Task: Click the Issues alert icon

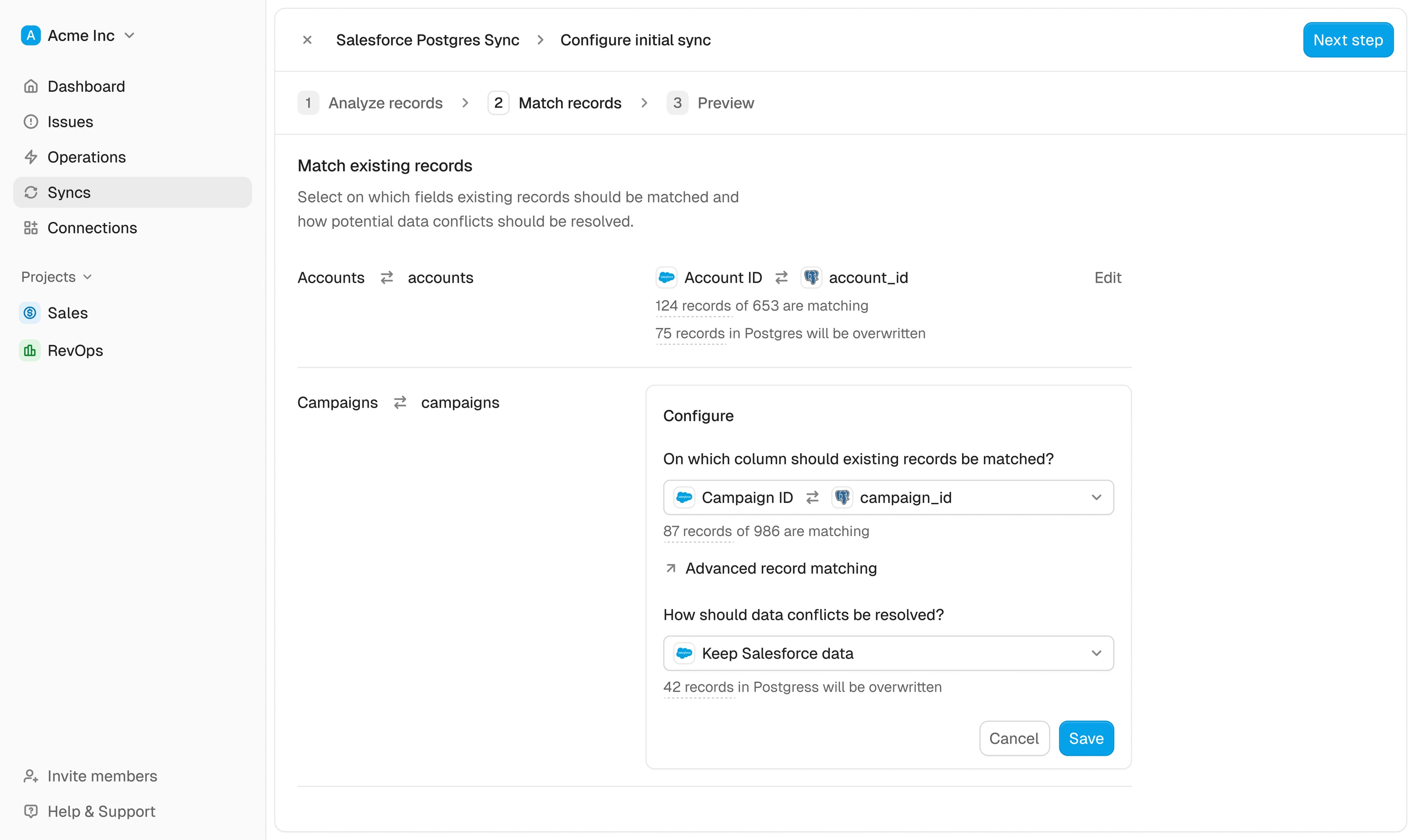Action: (x=31, y=122)
